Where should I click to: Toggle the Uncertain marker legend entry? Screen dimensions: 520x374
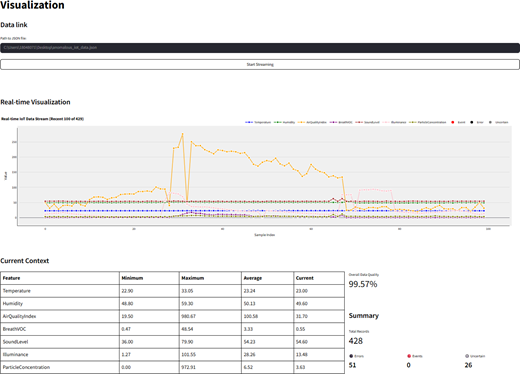[499, 122]
